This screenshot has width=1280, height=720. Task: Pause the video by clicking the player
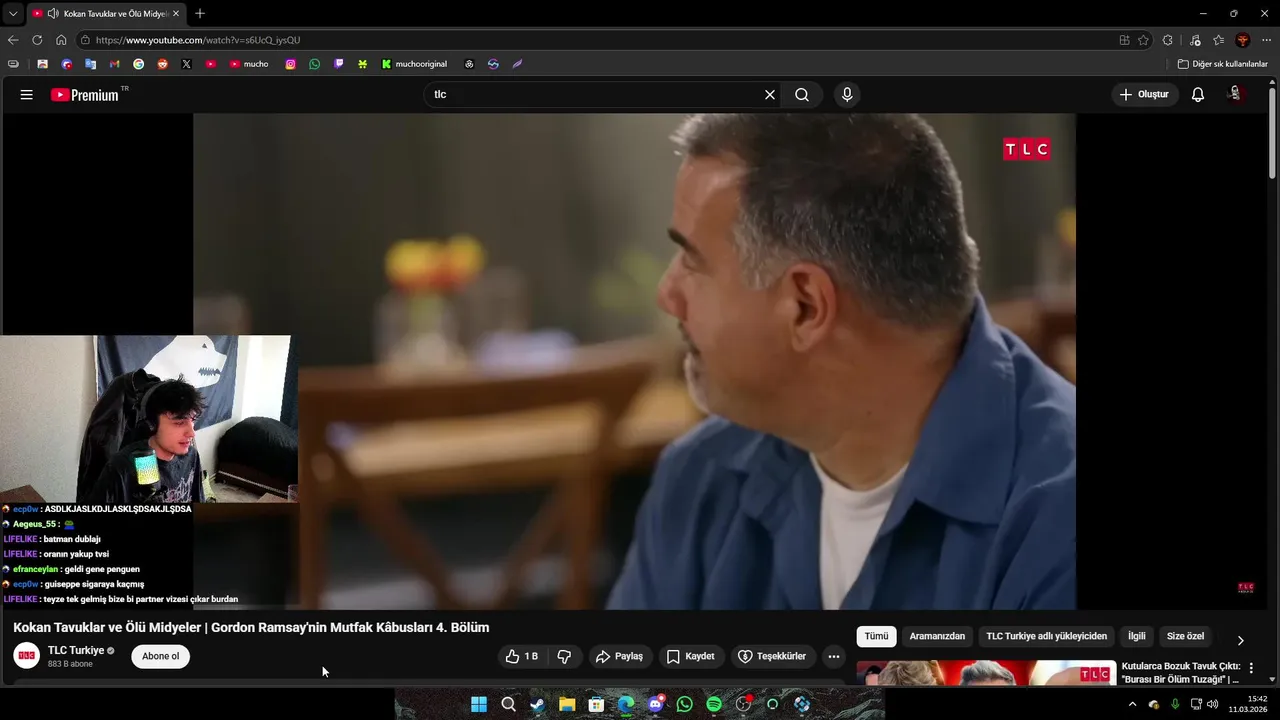point(634,360)
